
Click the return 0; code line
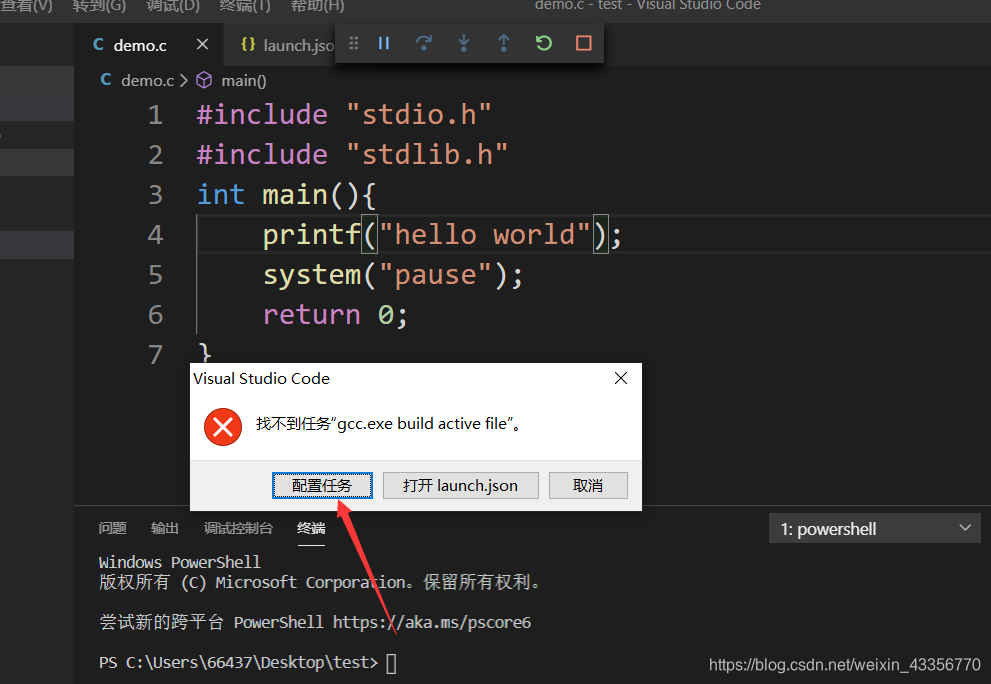click(335, 315)
